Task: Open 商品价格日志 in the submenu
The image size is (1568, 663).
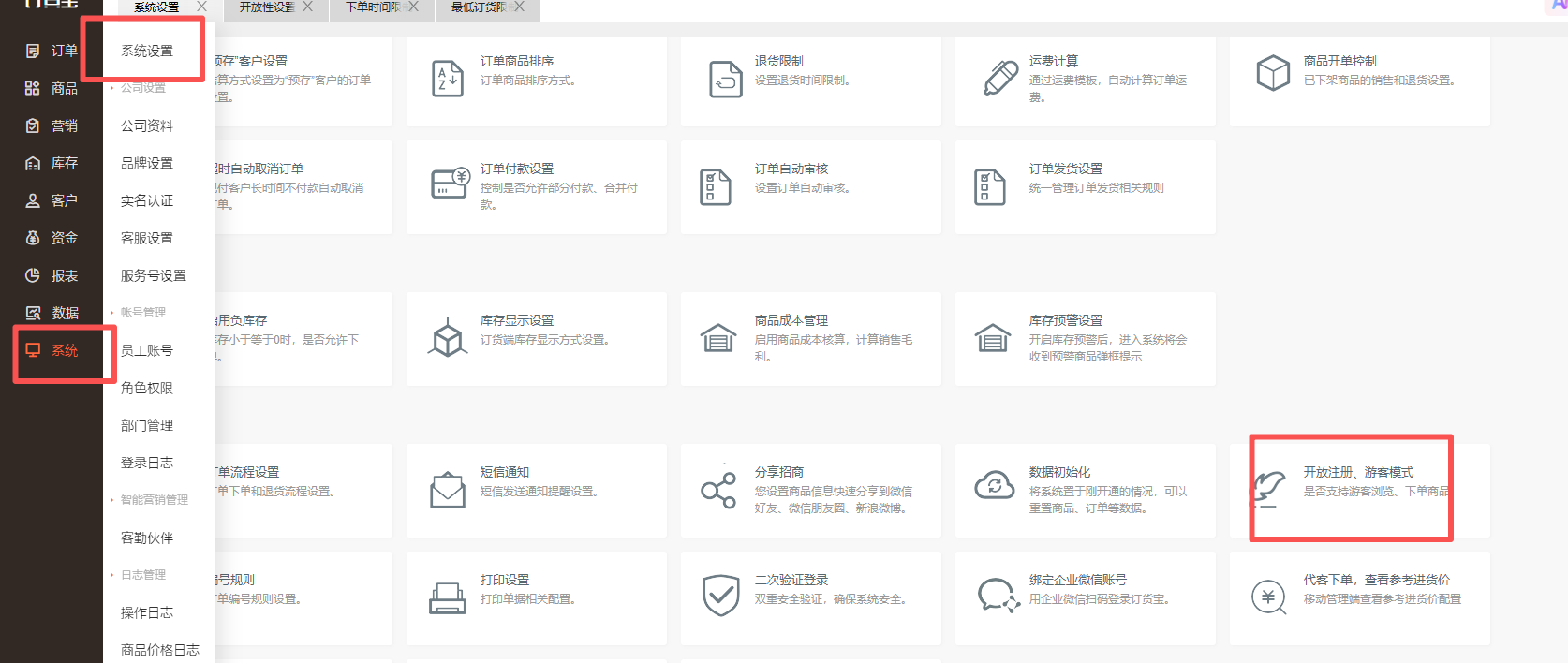Action: click(x=160, y=650)
